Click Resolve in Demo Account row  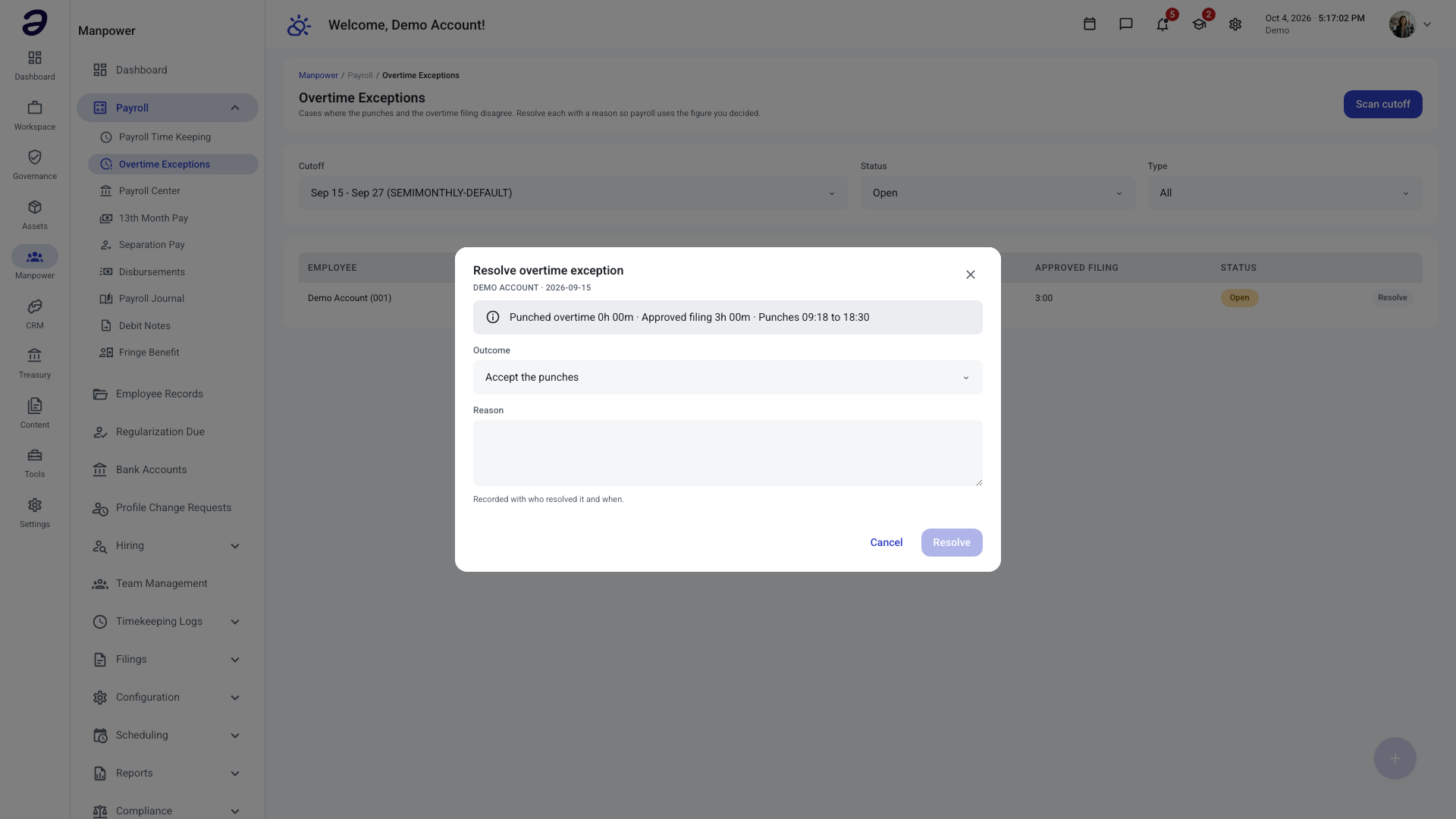1392,298
